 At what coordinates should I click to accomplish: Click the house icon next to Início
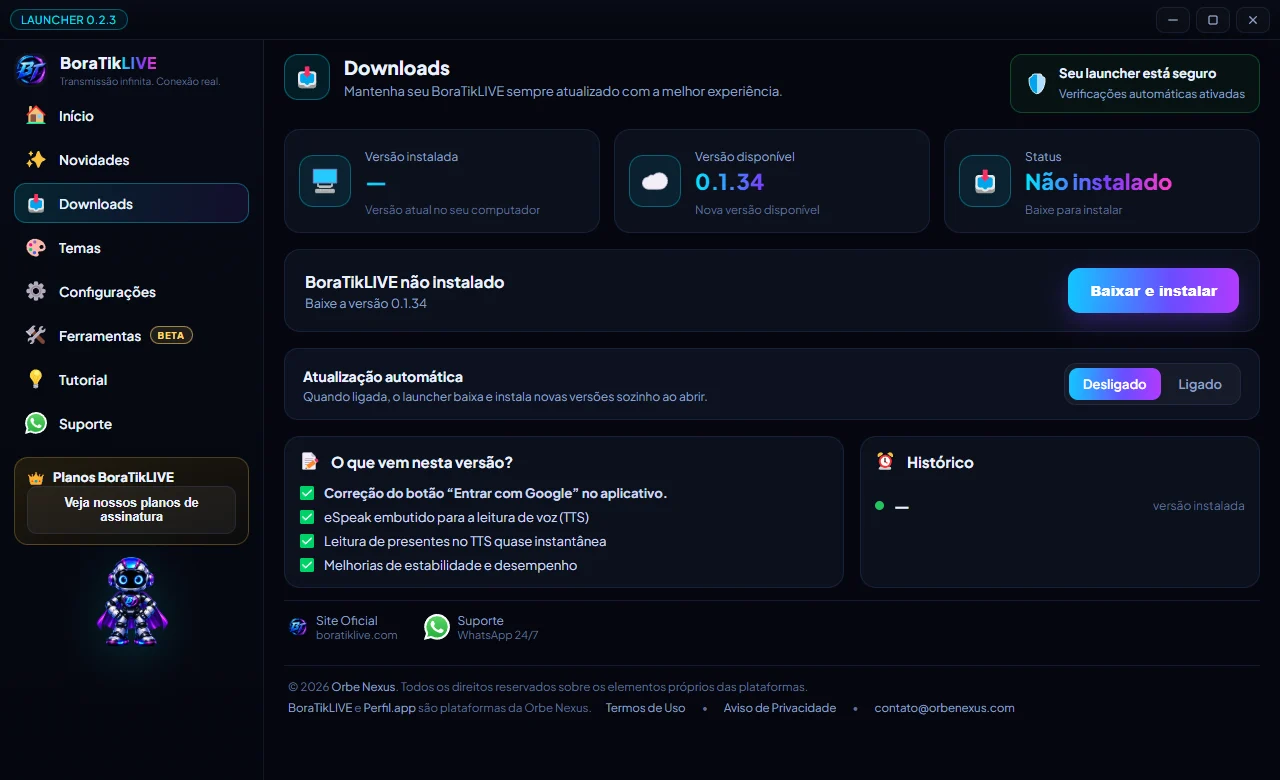36,115
